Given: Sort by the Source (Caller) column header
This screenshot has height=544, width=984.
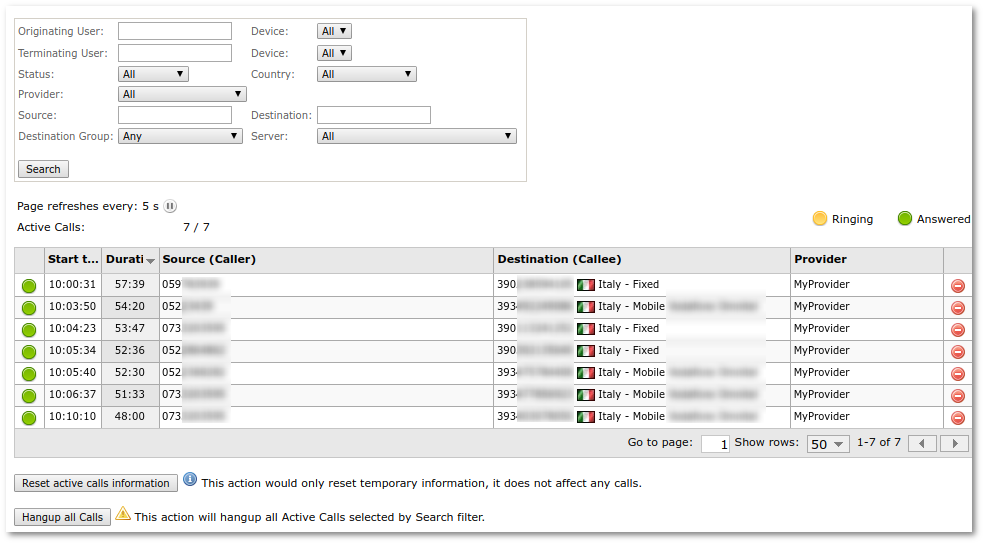Looking at the screenshot, I should 209,259.
